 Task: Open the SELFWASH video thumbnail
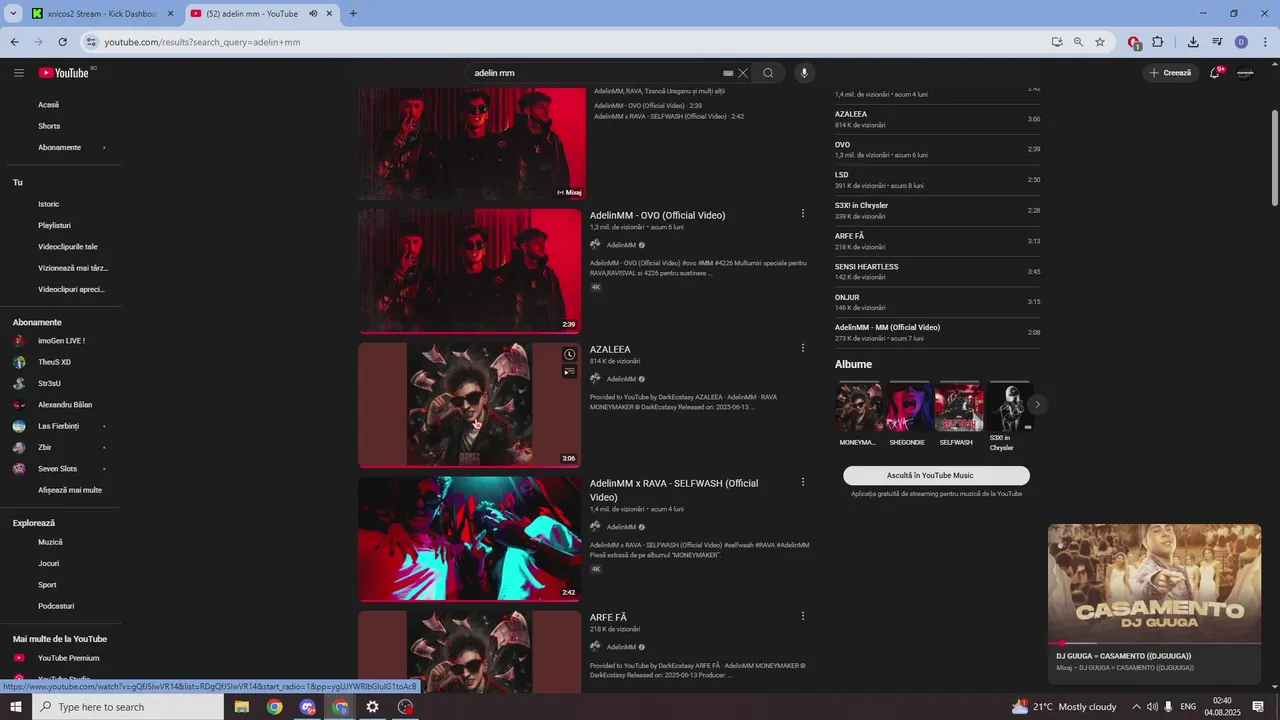click(470, 539)
